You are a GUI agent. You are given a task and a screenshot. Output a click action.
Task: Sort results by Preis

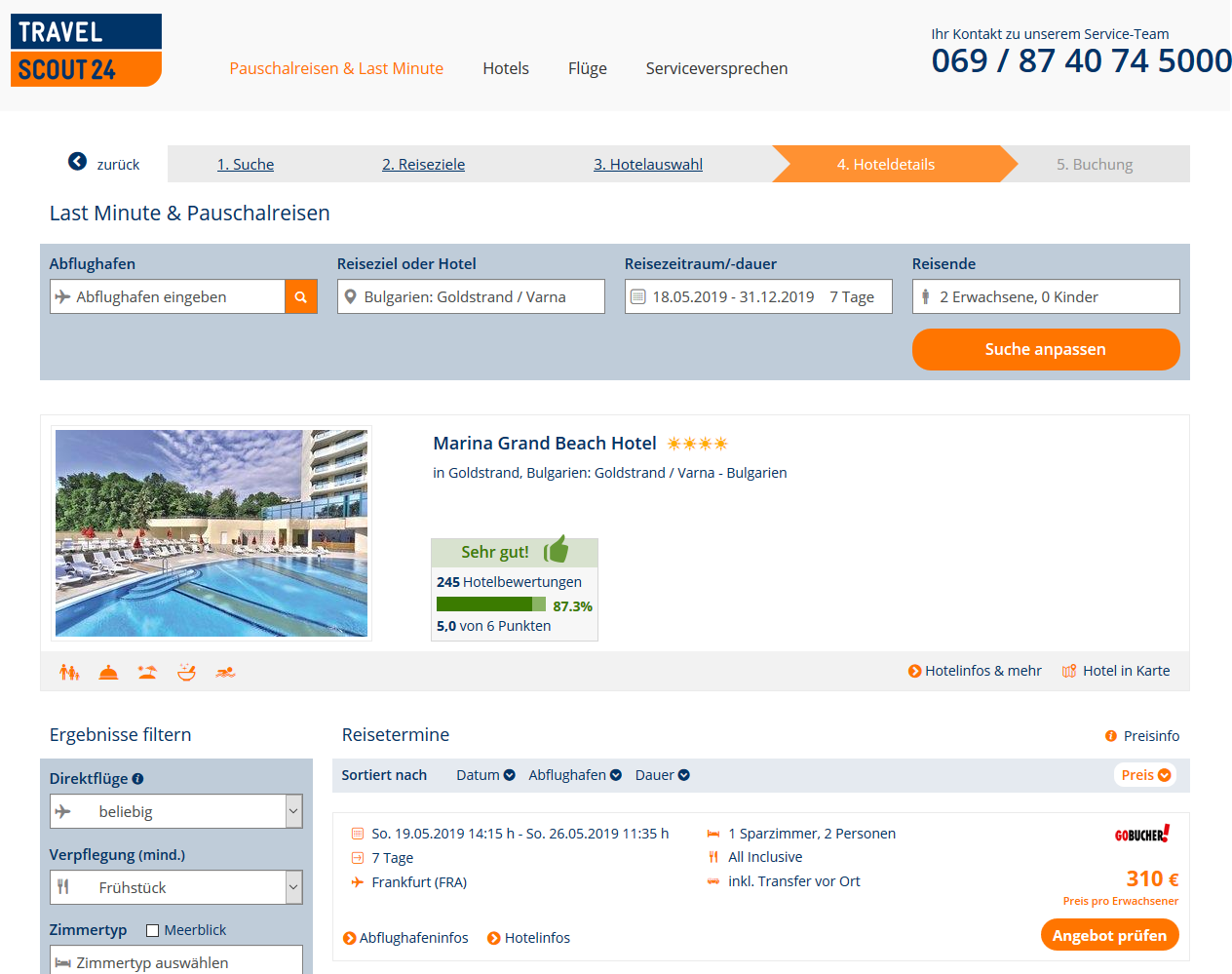click(1145, 775)
